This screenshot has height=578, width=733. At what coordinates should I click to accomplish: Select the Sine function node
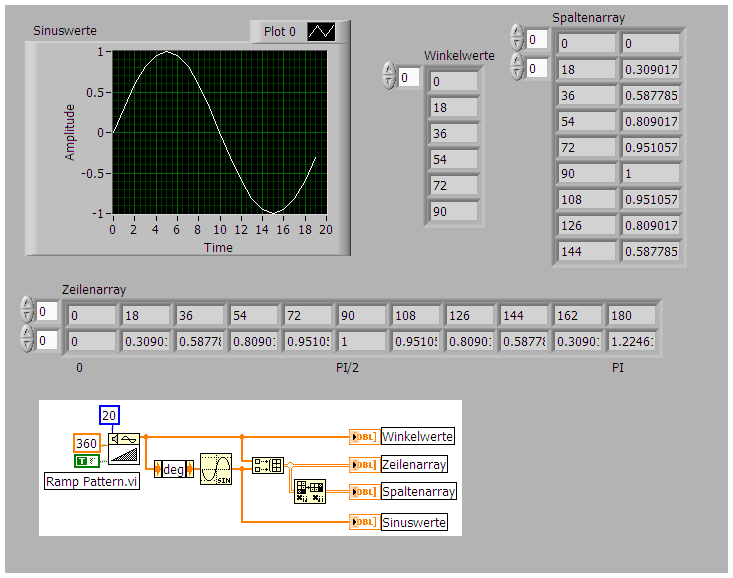215,467
